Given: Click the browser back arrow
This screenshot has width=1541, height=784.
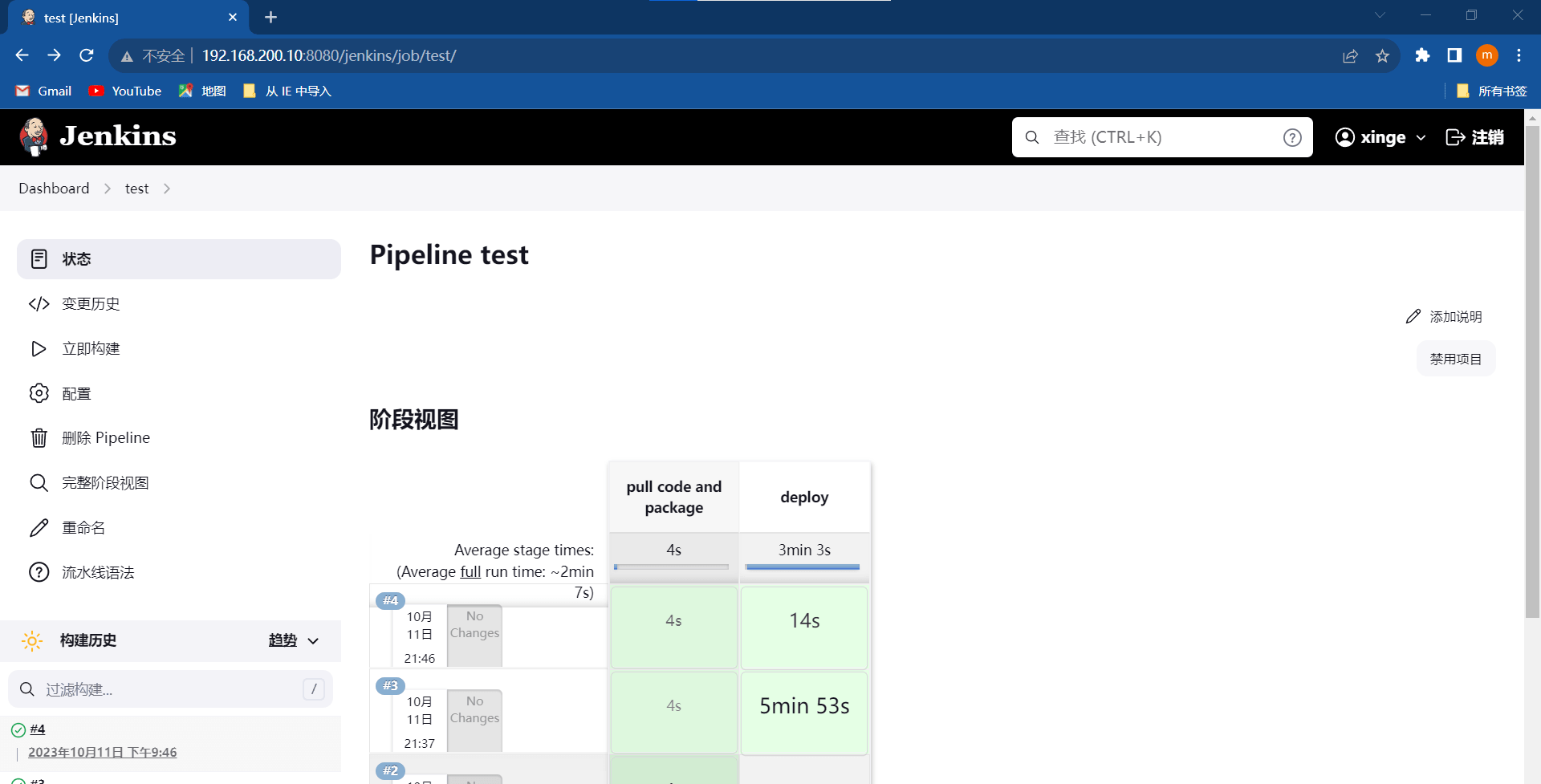Looking at the screenshot, I should pyautogui.click(x=22, y=55).
